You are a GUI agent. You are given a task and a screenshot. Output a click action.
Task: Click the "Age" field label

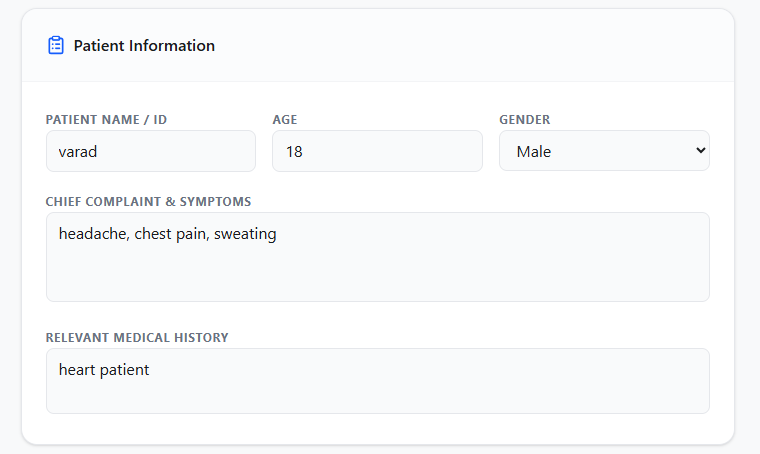[x=285, y=120]
